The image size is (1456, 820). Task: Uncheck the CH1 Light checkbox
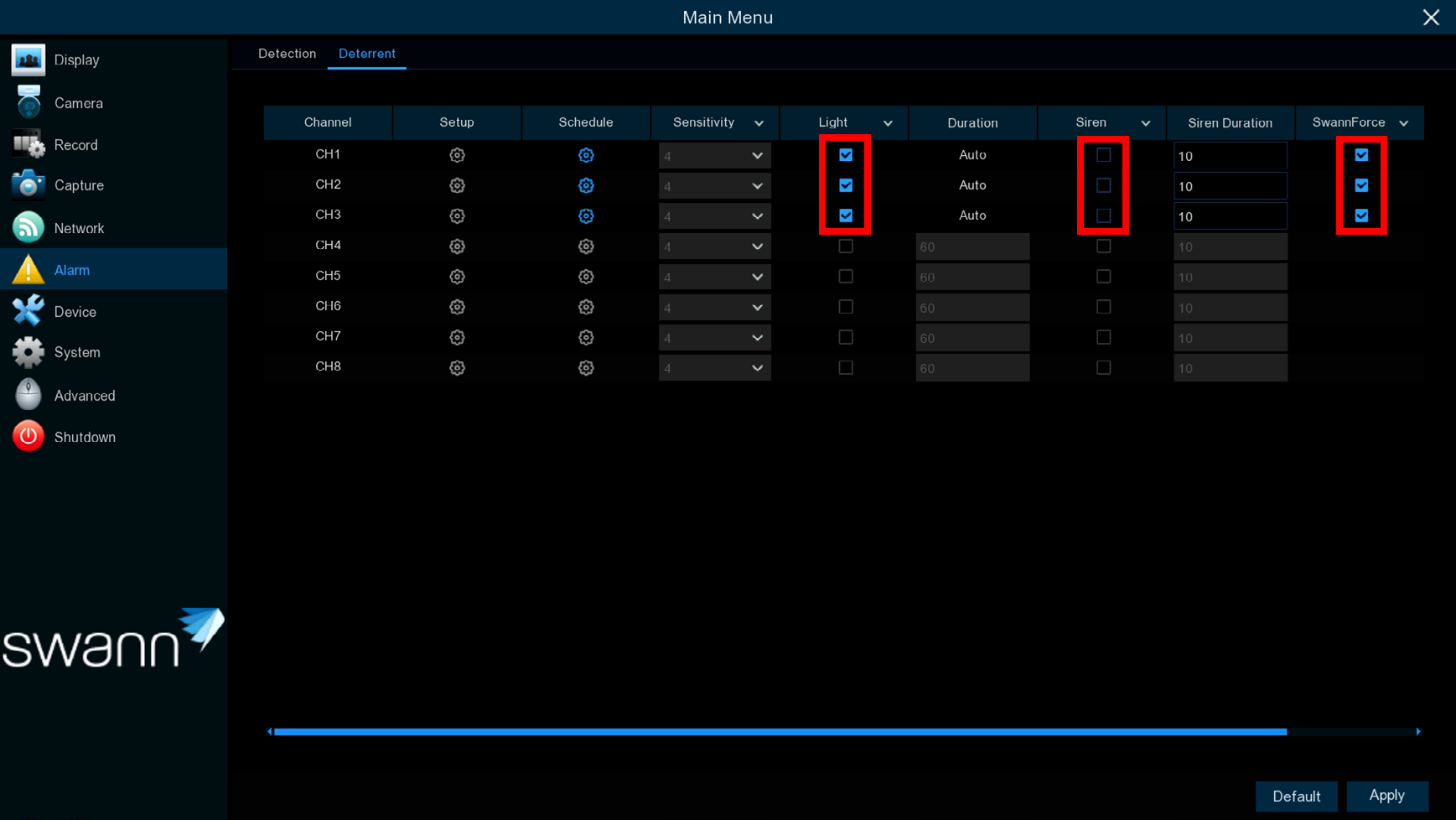point(846,155)
